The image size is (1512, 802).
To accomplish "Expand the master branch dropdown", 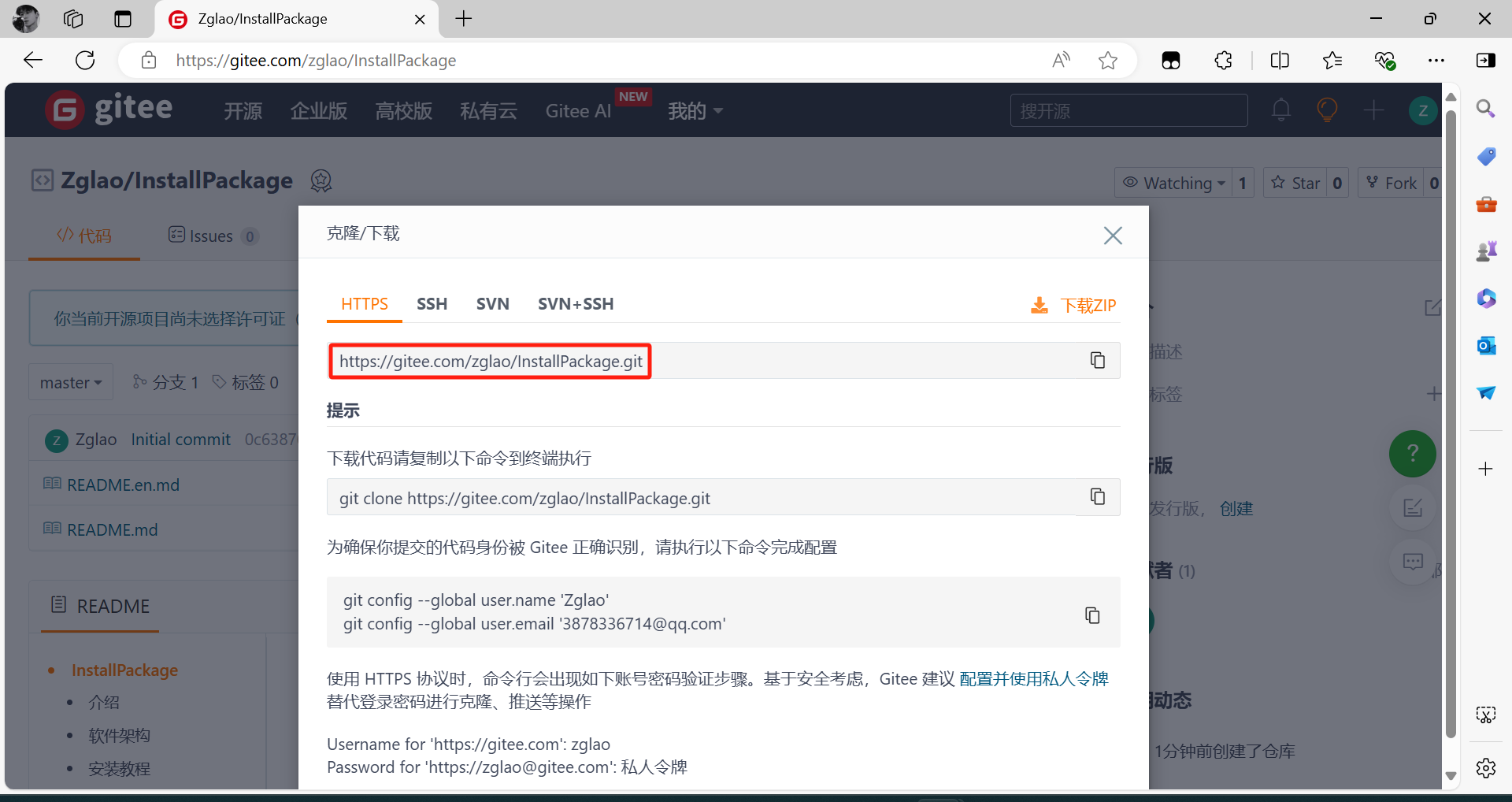I will tap(71, 382).
